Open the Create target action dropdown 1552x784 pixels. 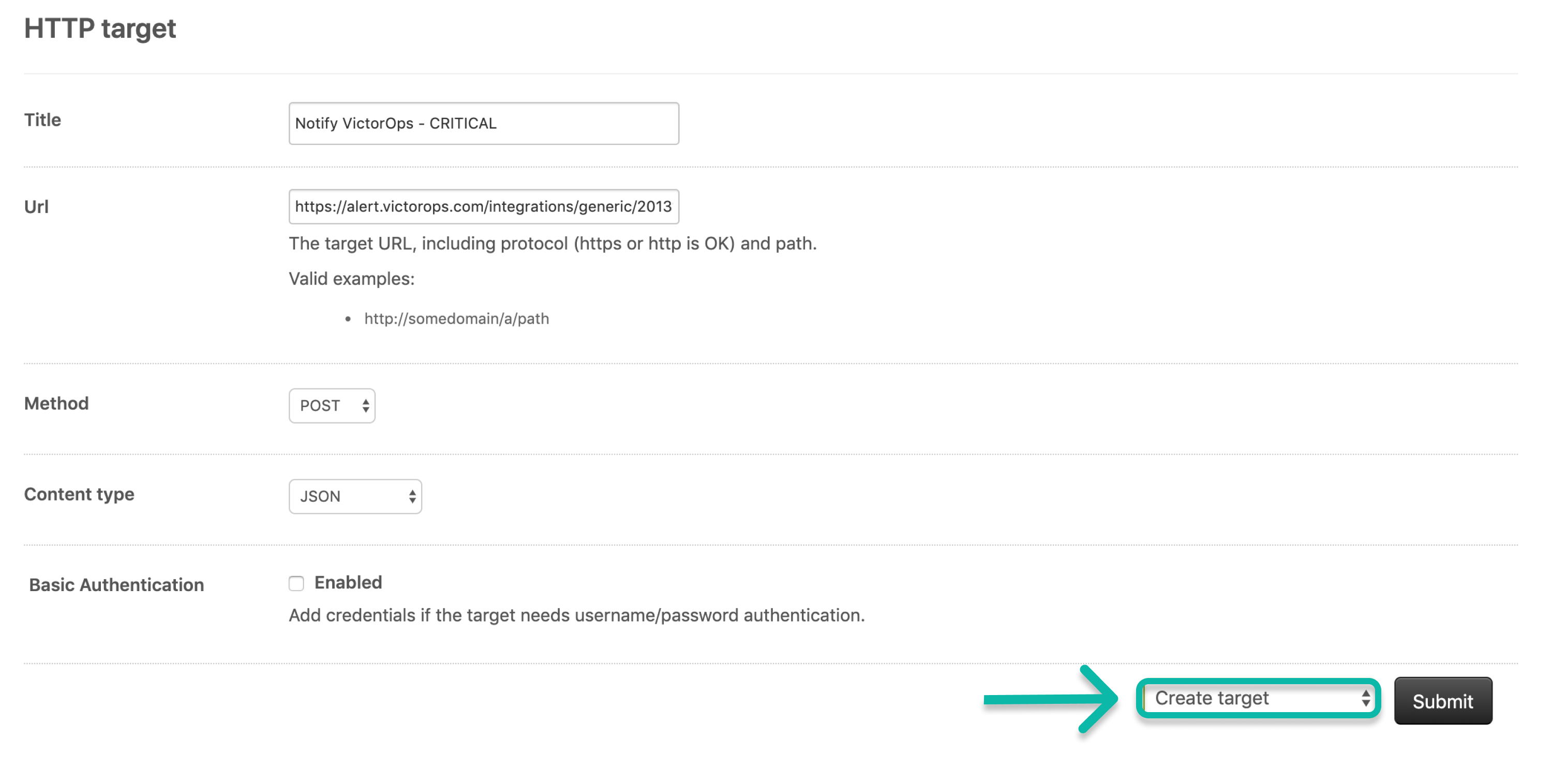[1258, 699]
